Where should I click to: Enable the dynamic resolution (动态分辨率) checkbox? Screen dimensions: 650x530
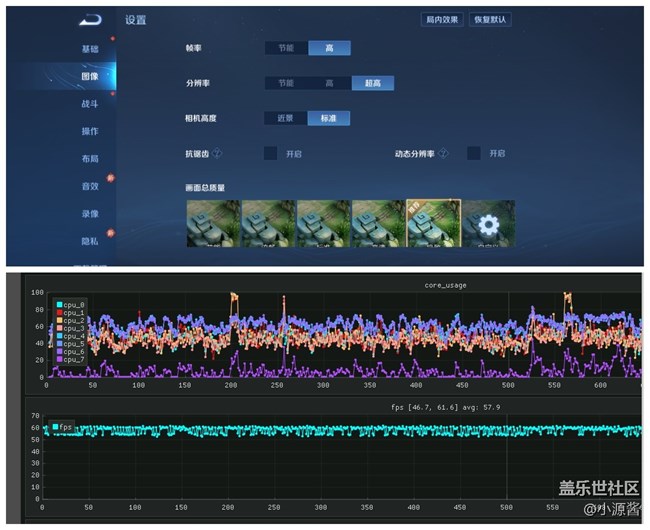[474, 153]
